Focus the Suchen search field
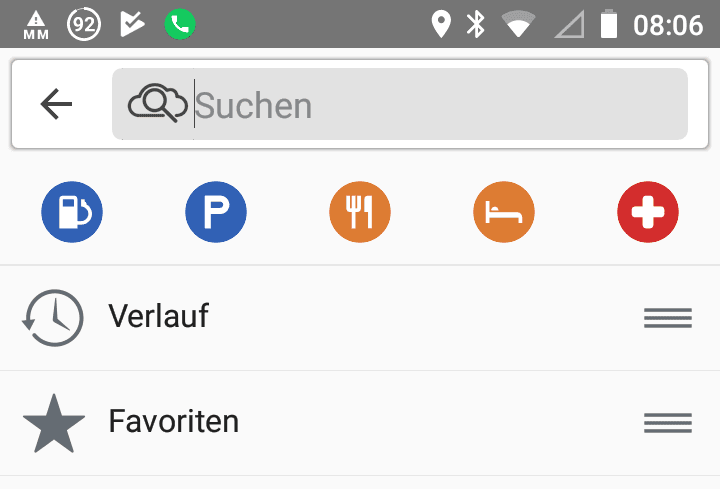720x489 pixels. [x=399, y=104]
